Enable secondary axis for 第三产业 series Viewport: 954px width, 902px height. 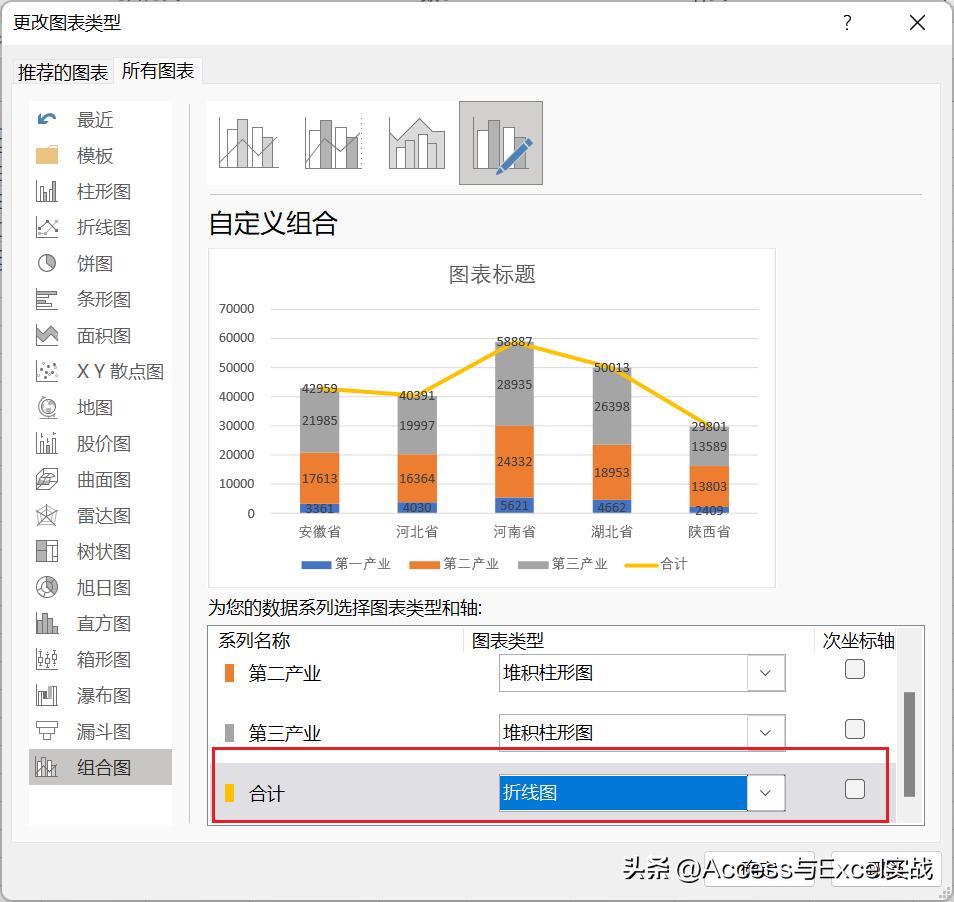click(855, 728)
